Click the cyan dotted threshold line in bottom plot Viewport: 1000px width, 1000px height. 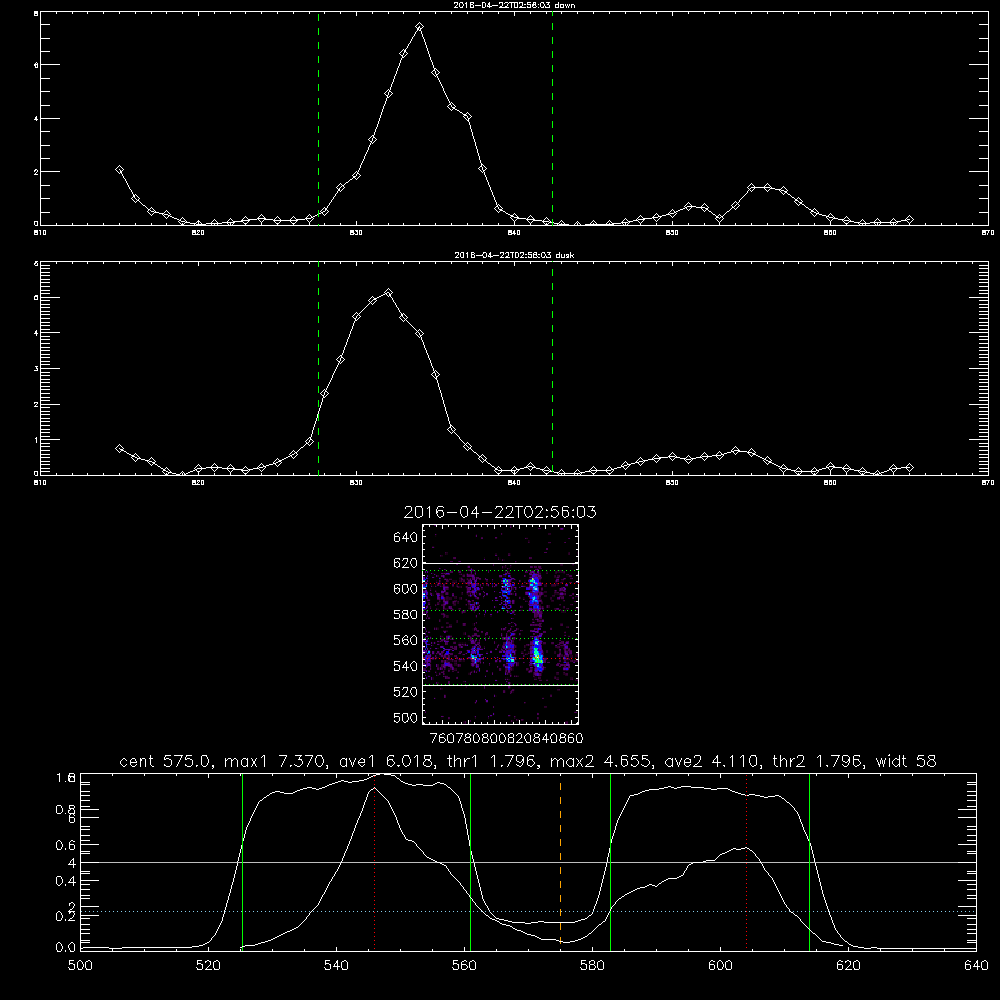click(x=528, y=911)
